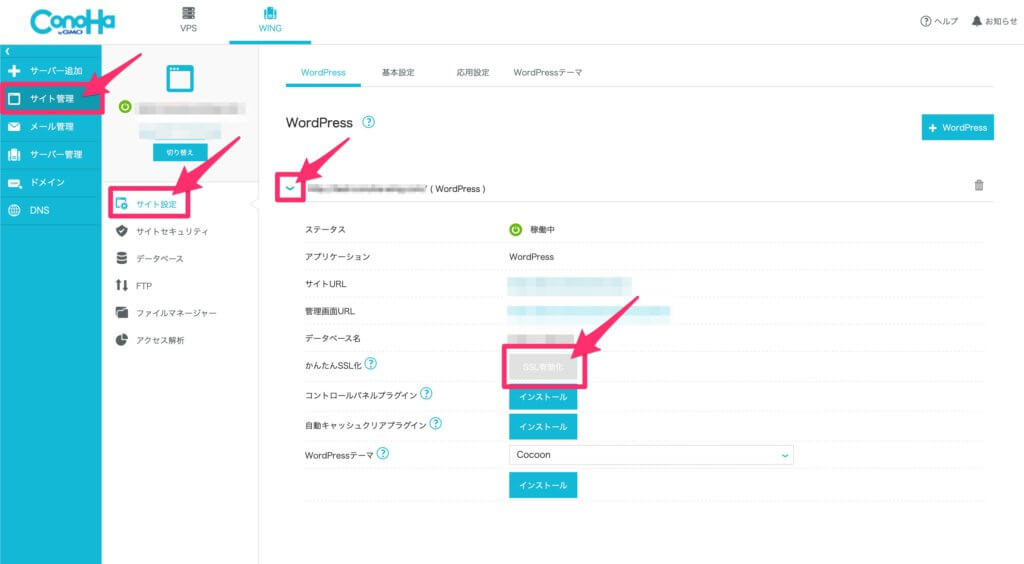Click help icon beside 自動キャッシュクリアプラグイン
Viewport: 1024px width, 564px height.
pyautogui.click(x=436, y=423)
